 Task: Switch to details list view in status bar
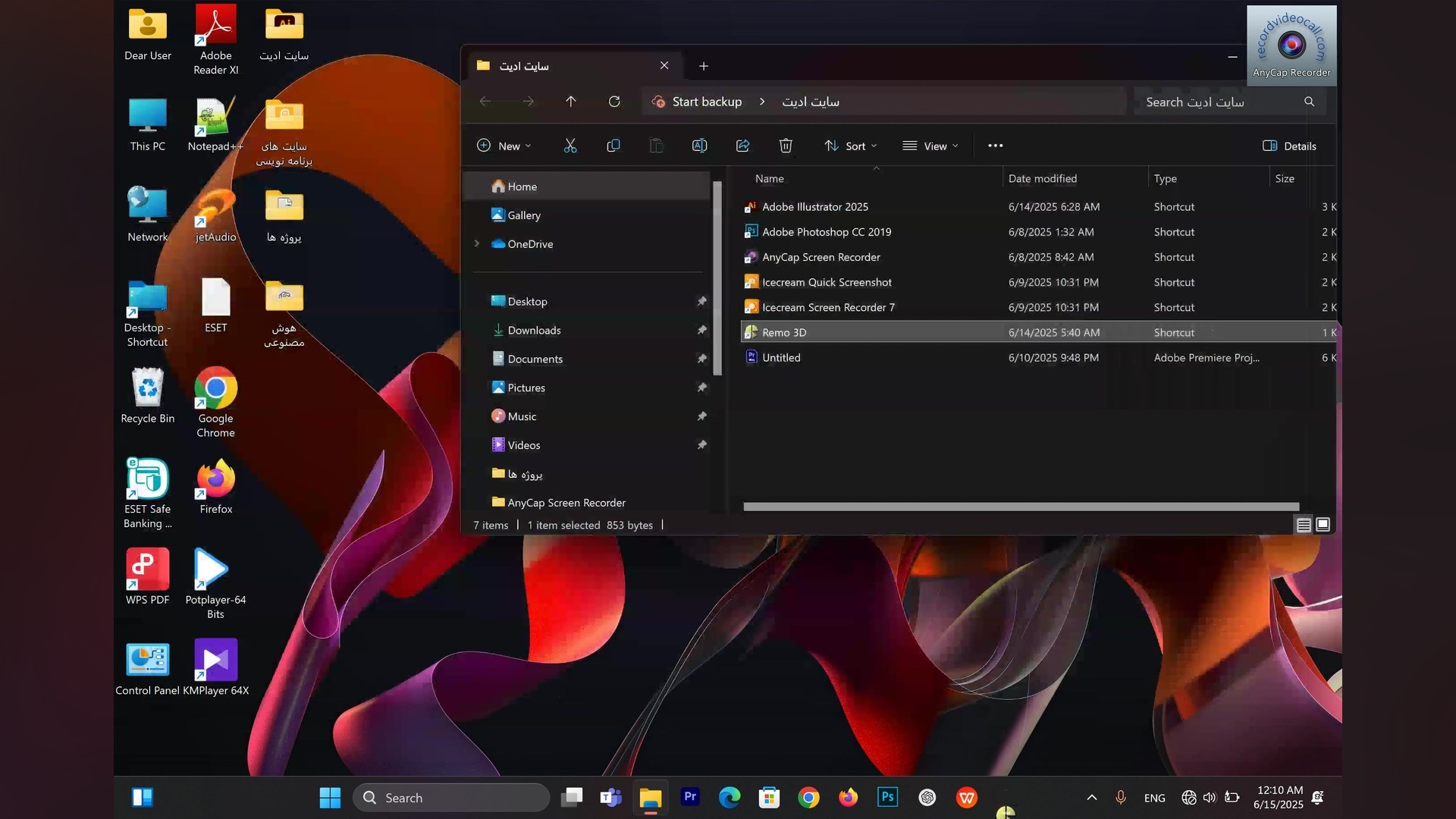point(1304,525)
